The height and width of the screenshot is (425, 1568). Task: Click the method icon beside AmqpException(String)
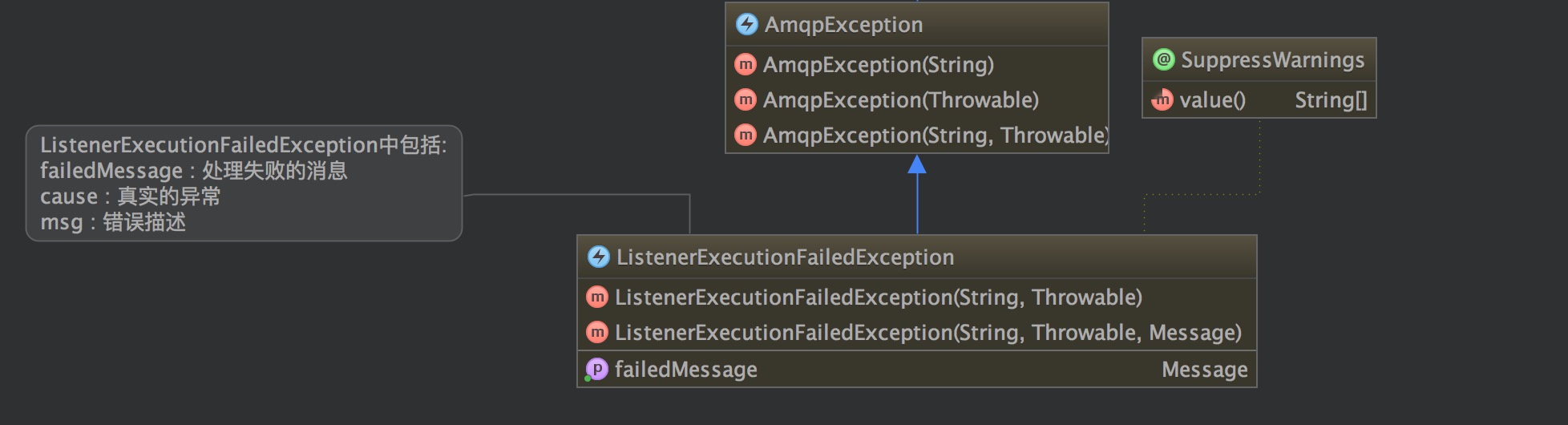[746, 64]
